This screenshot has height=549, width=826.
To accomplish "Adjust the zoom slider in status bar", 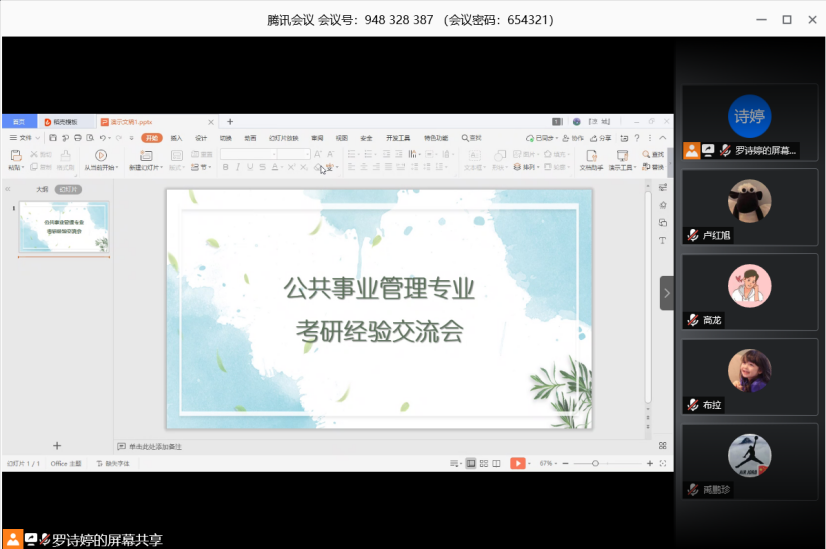I will click(x=596, y=463).
